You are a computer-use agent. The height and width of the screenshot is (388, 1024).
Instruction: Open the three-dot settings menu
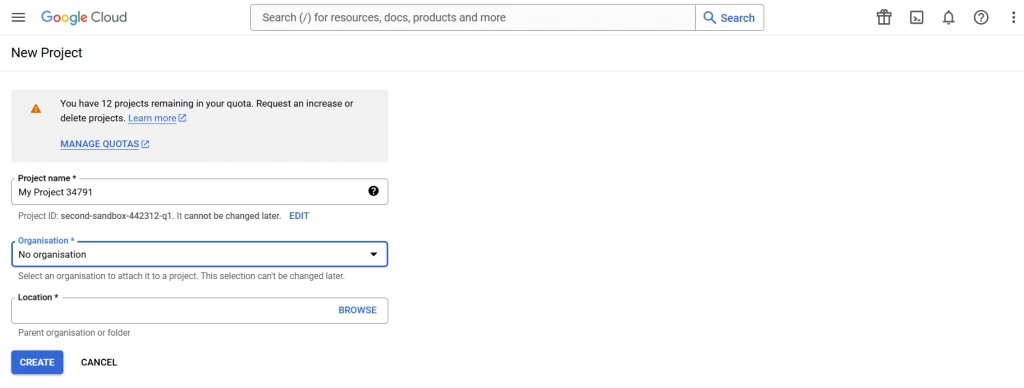coord(1013,18)
